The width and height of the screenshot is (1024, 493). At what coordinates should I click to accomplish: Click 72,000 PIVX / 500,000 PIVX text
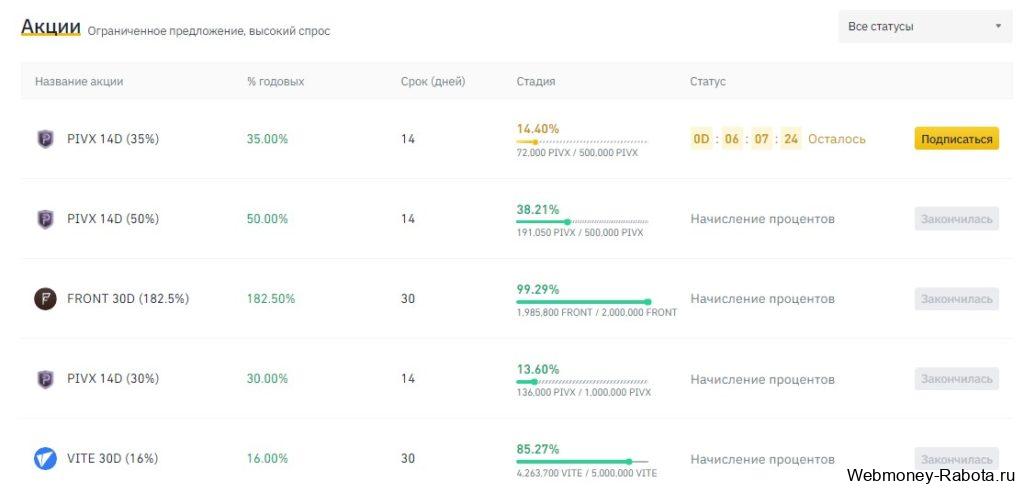[577, 153]
